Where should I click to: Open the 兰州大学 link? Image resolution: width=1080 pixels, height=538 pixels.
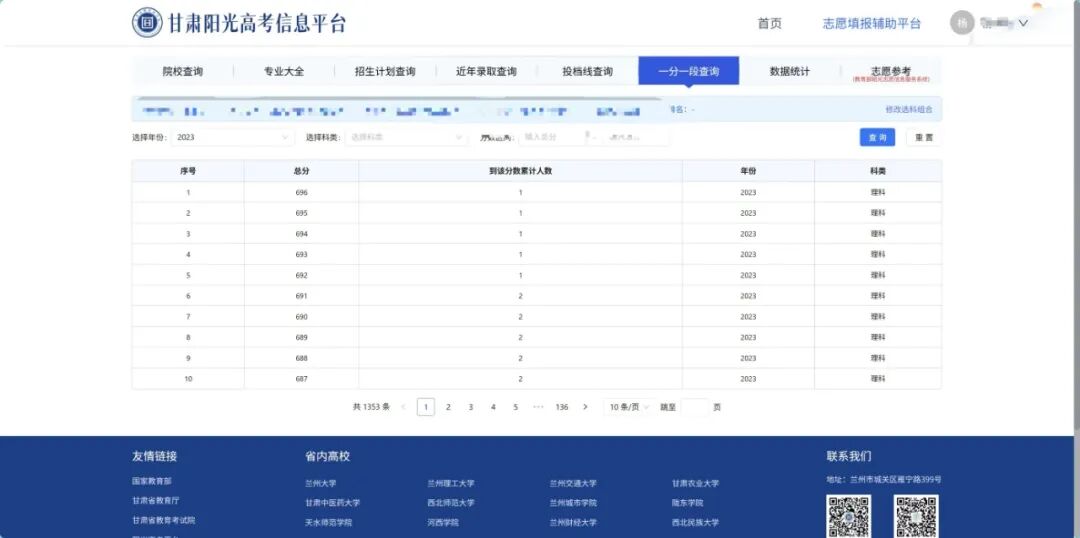(x=321, y=484)
